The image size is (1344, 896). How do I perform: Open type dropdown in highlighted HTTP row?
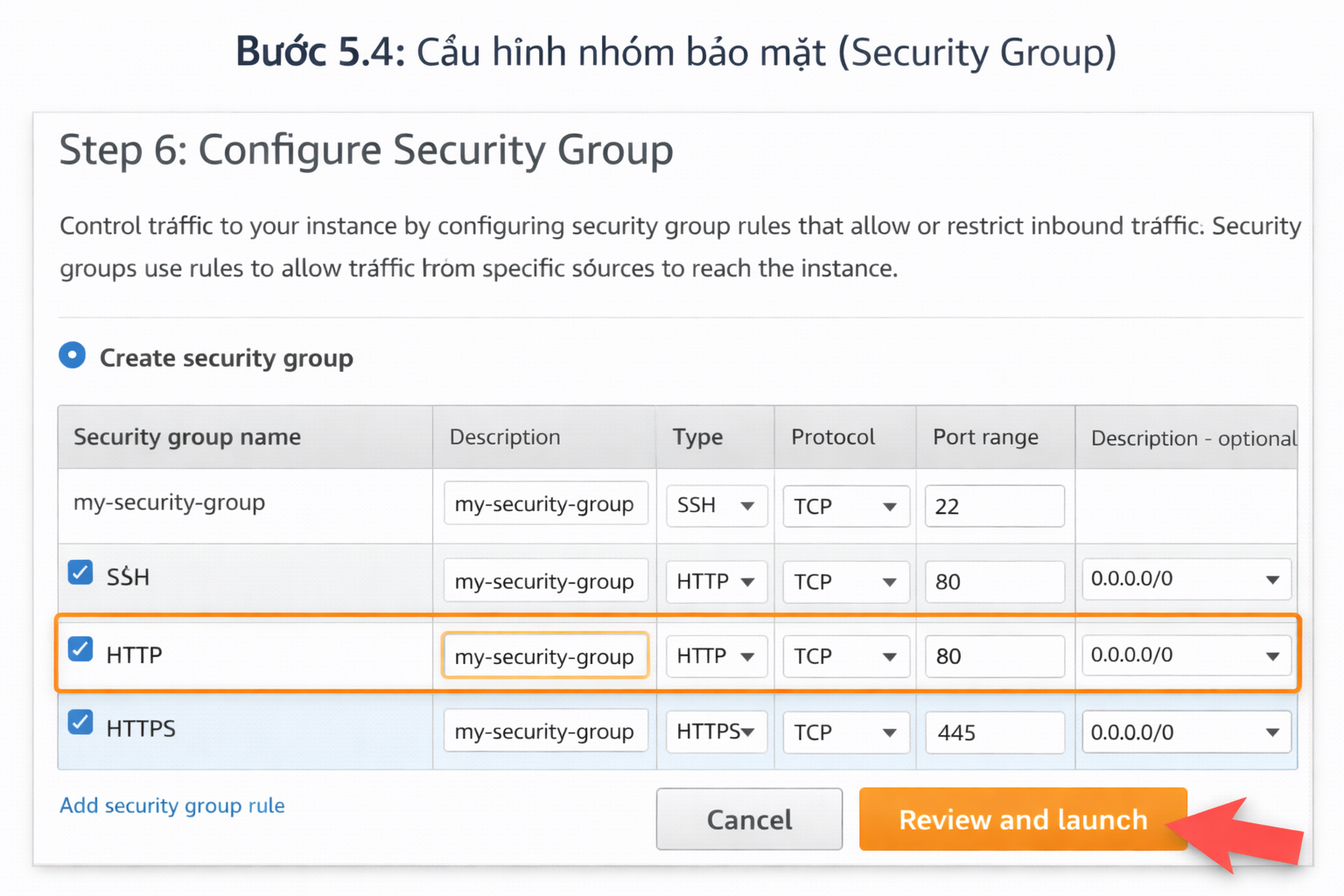[716, 656]
